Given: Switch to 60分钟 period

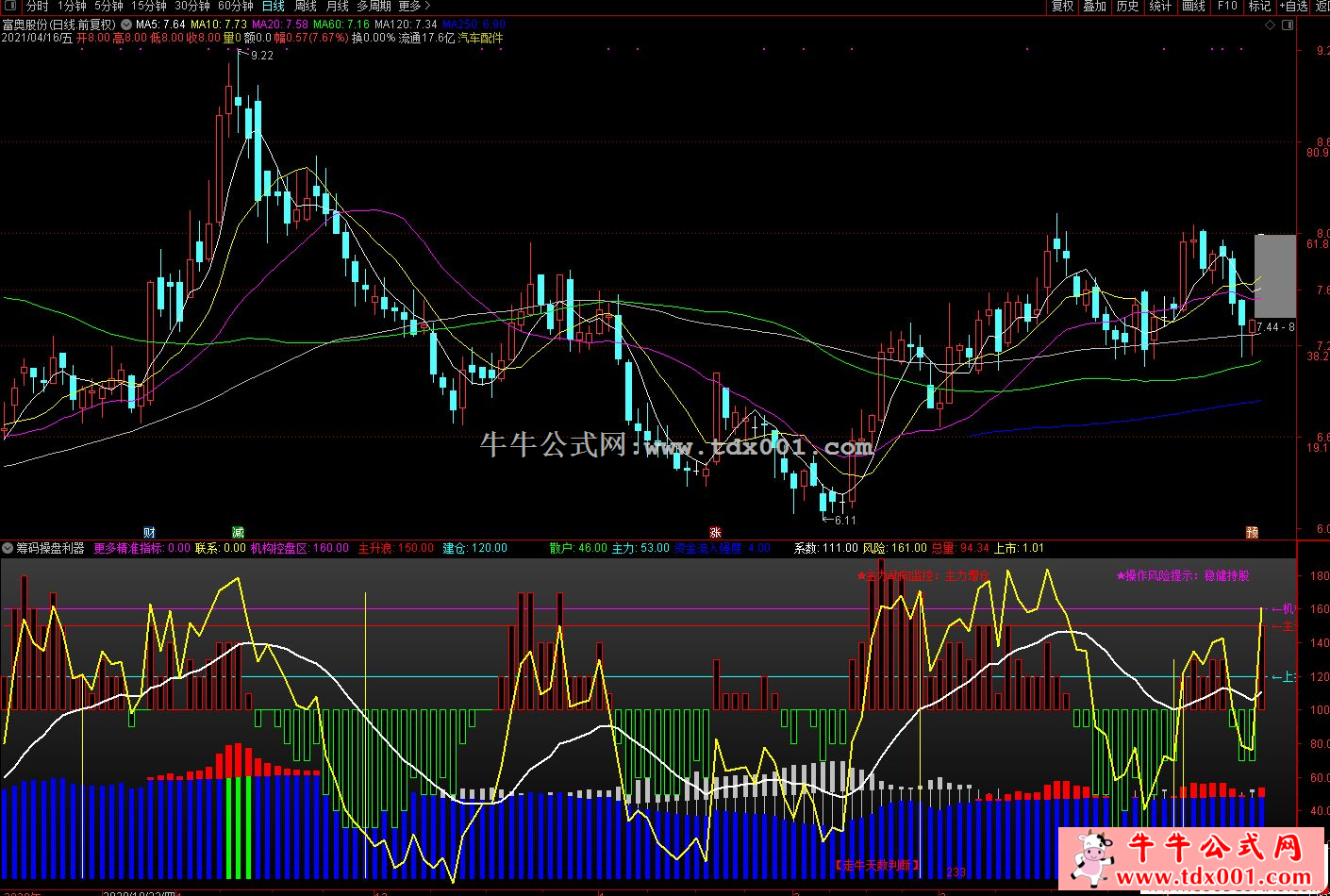Looking at the screenshot, I should click(236, 6).
